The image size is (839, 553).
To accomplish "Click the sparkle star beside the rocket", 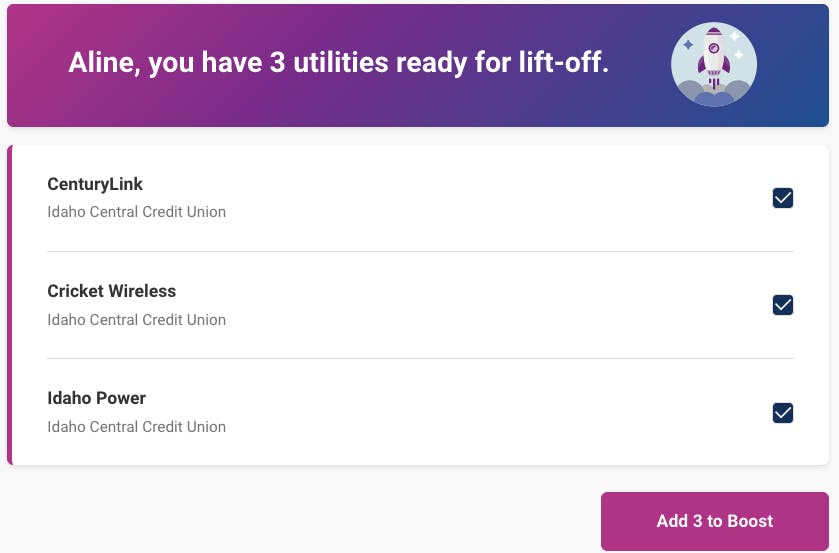I will pos(689,45).
